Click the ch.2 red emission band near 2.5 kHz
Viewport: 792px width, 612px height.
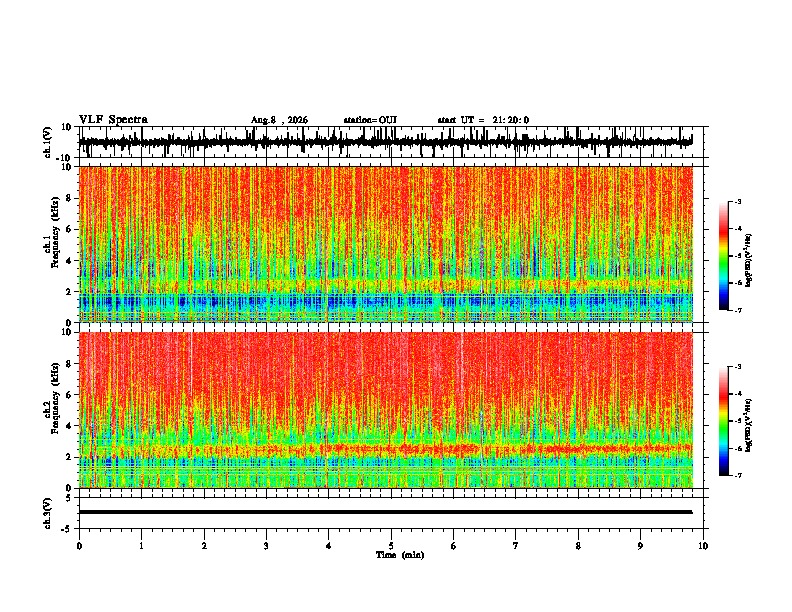tap(385, 448)
